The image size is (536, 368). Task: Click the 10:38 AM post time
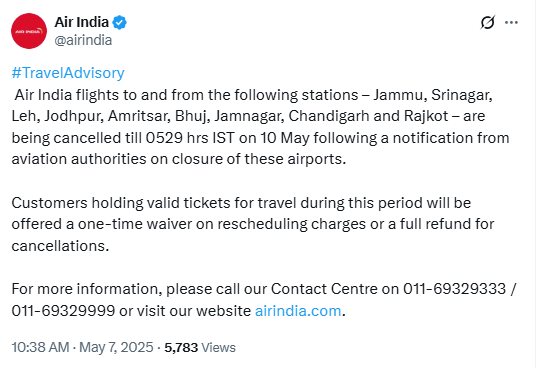(x=40, y=347)
